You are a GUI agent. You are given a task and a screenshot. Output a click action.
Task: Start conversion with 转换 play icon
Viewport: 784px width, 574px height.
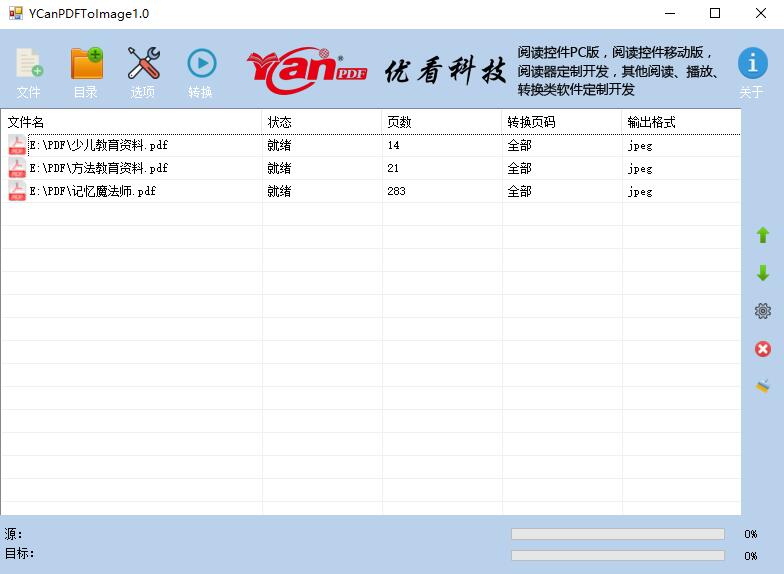[x=201, y=65]
